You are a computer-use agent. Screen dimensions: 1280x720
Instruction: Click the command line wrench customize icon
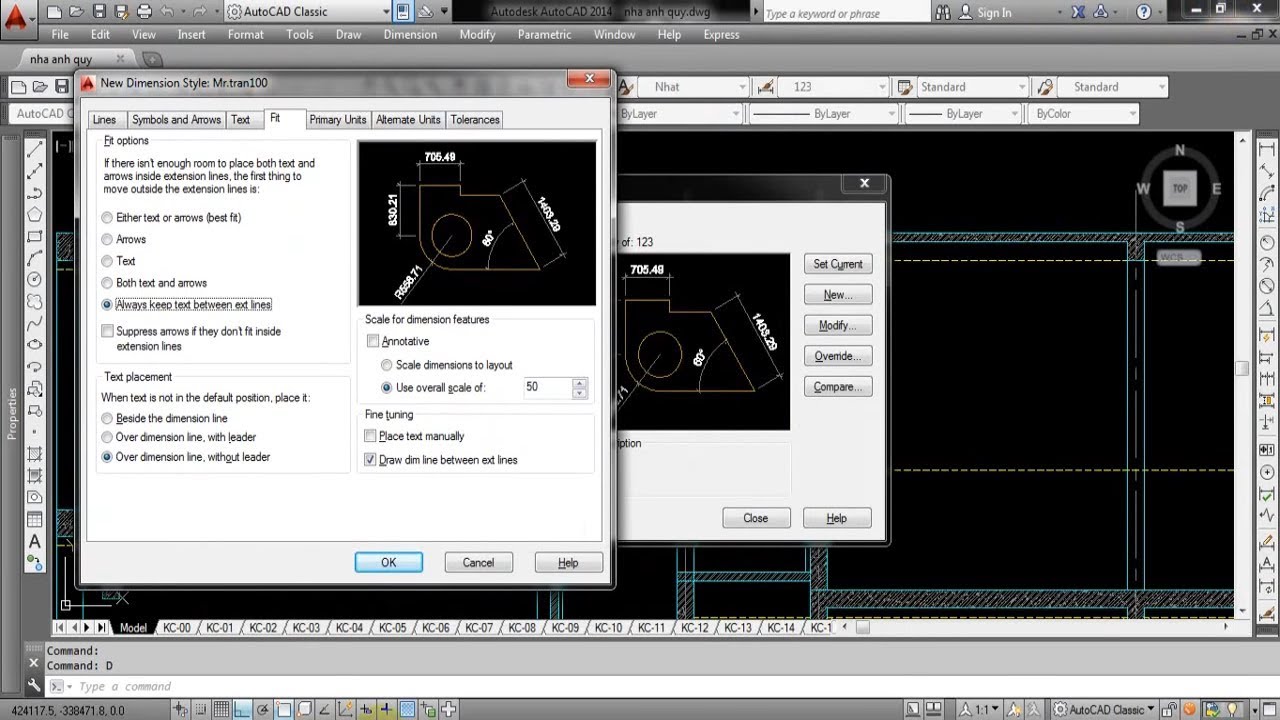coord(34,686)
